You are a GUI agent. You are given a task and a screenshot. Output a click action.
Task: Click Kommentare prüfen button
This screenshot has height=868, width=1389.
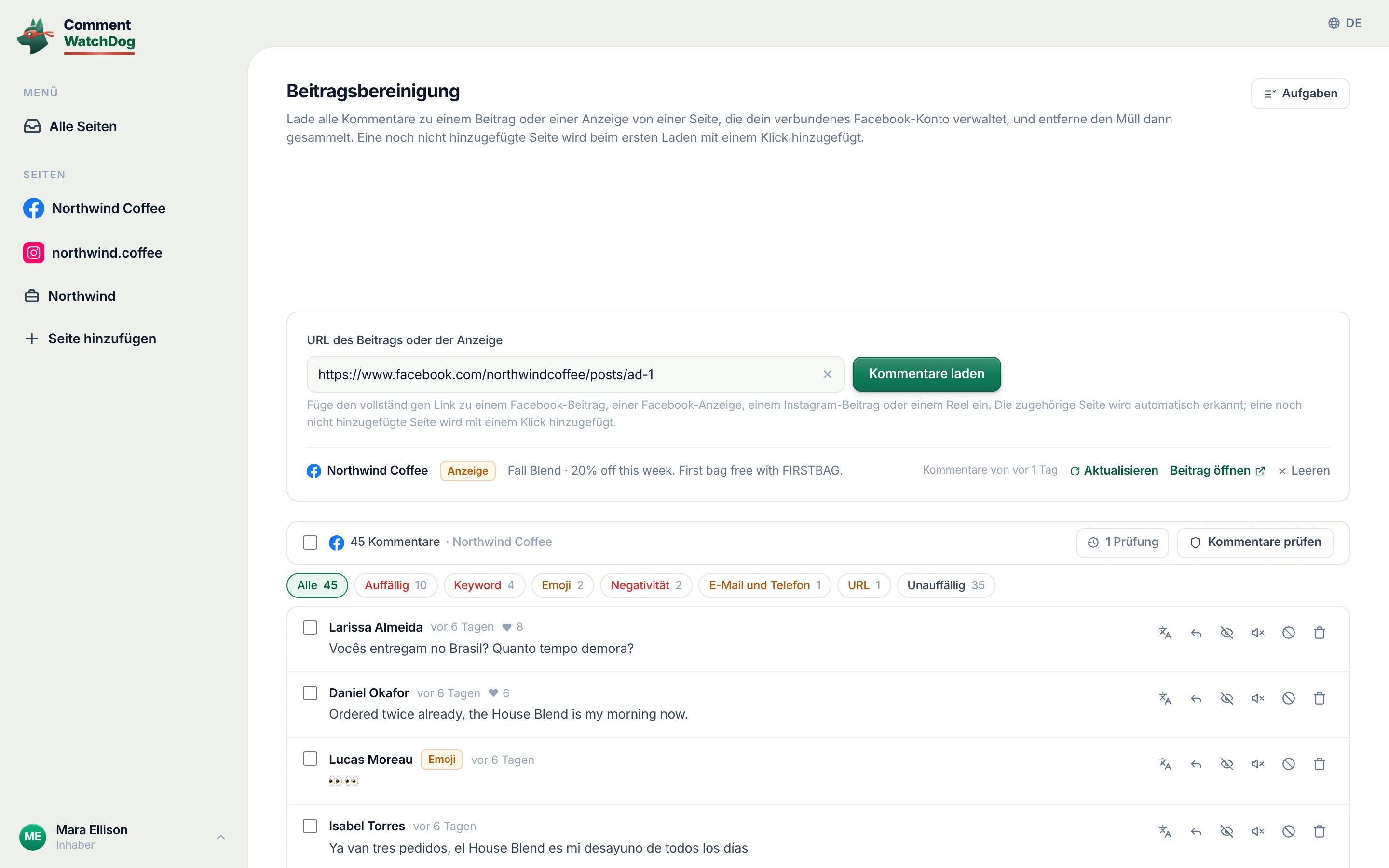(1255, 542)
